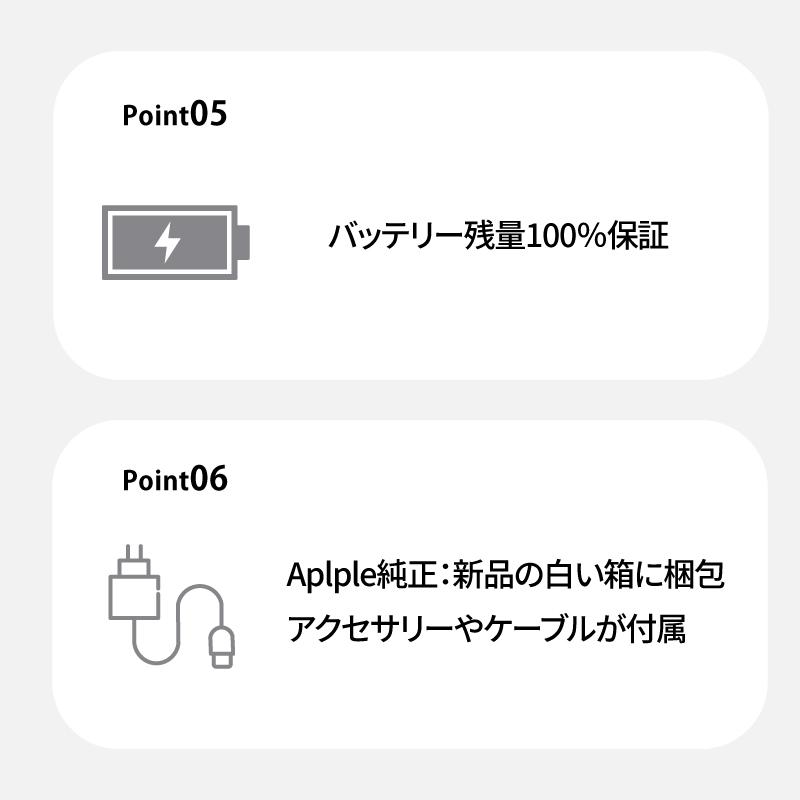Select the Point06 heading
The image size is (800, 800).
174,480
